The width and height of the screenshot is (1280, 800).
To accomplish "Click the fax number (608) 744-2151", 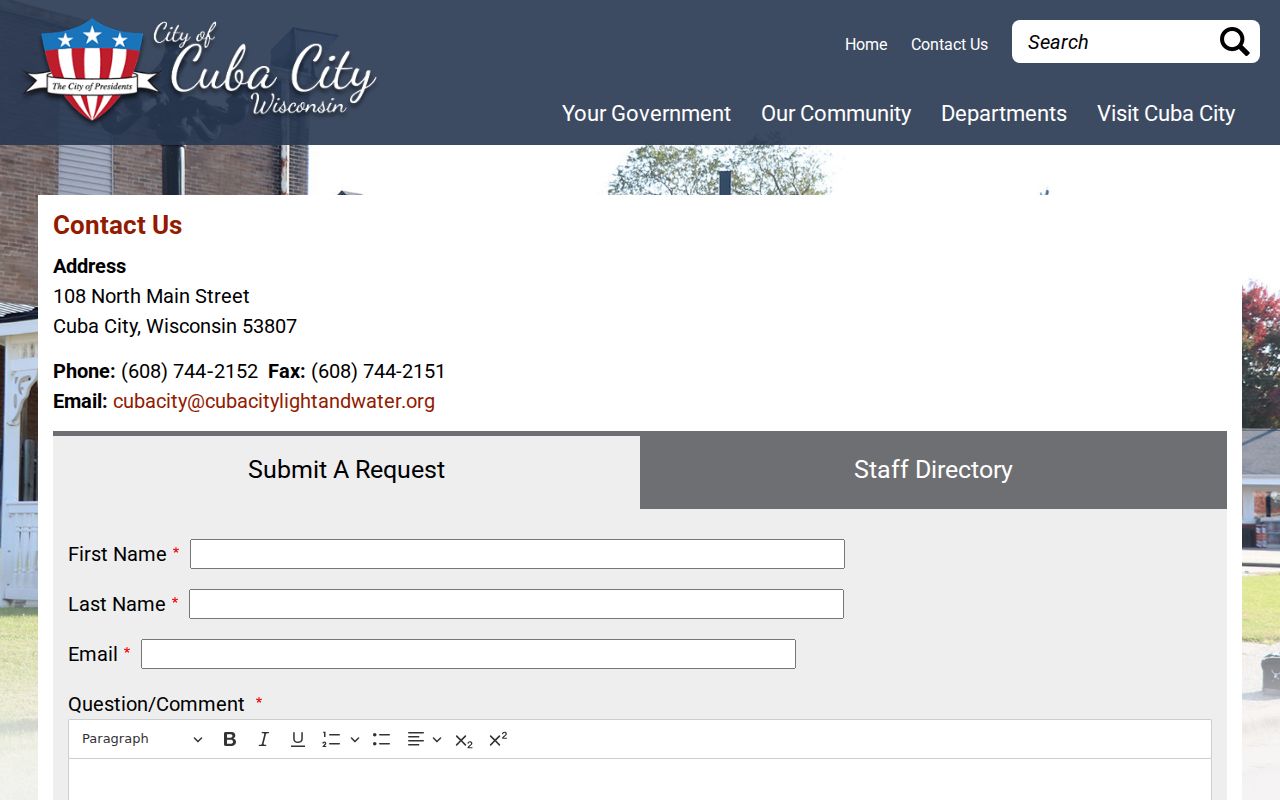I will tap(378, 371).
